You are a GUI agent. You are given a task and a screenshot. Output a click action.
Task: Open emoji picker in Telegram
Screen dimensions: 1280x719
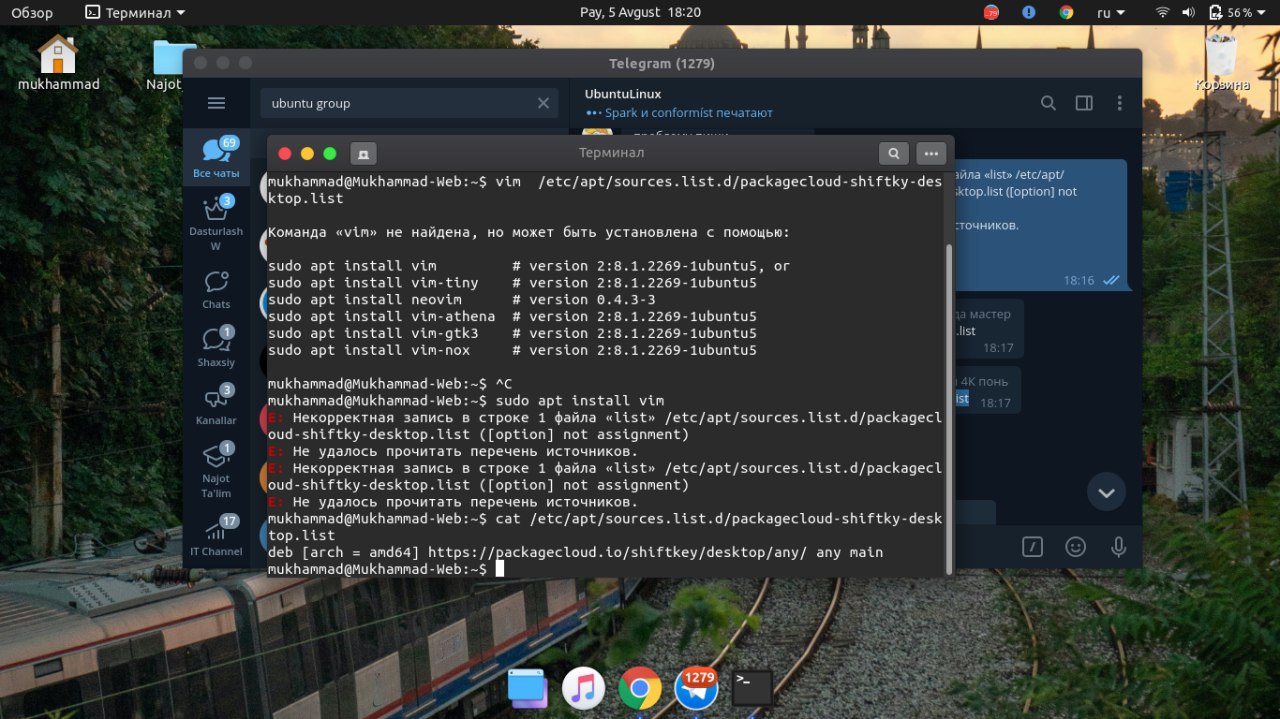[x=1075, y=546]
